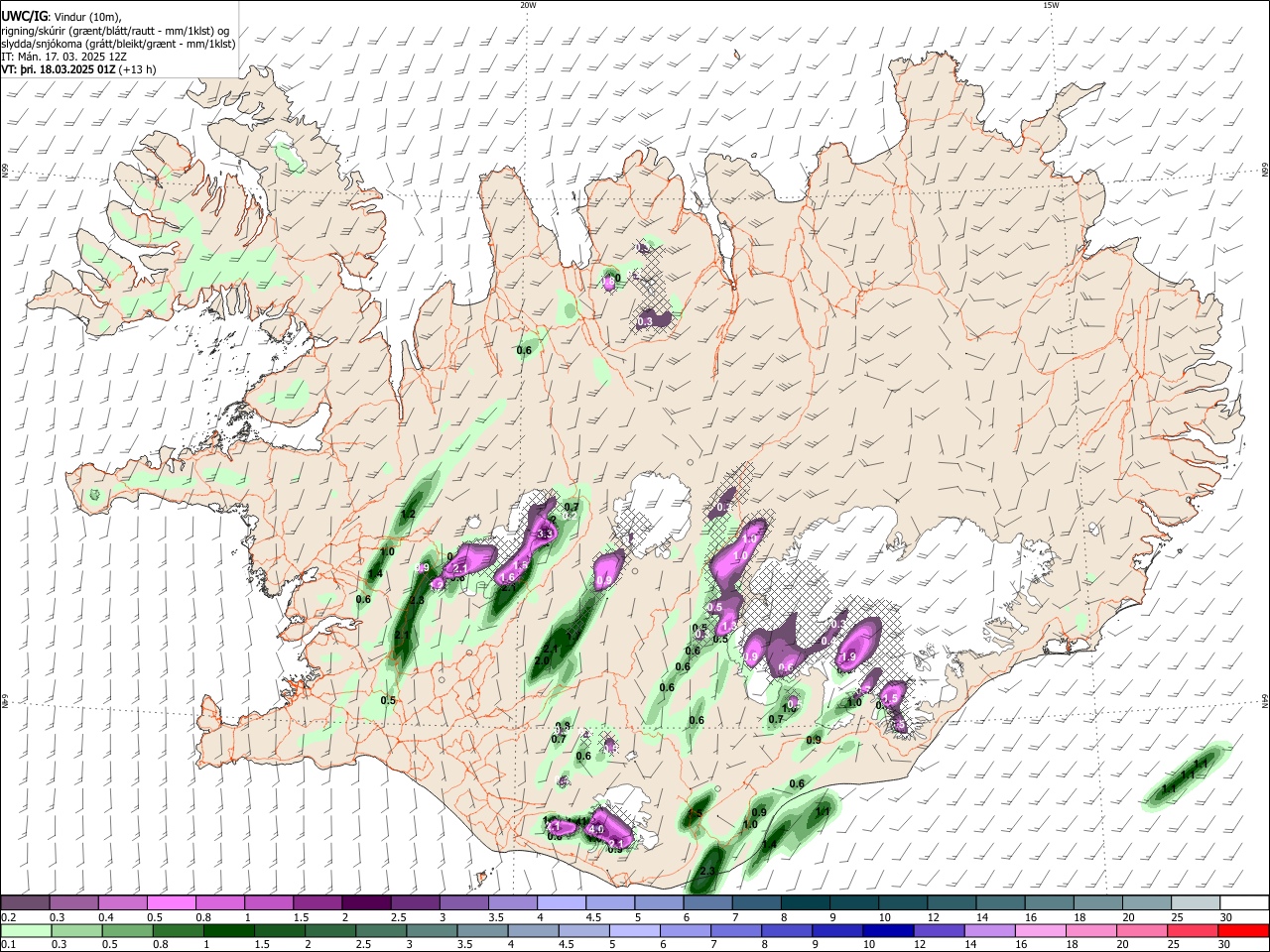Click the '20W' longitude label
Screen dimensions: 1270x952
528,5
